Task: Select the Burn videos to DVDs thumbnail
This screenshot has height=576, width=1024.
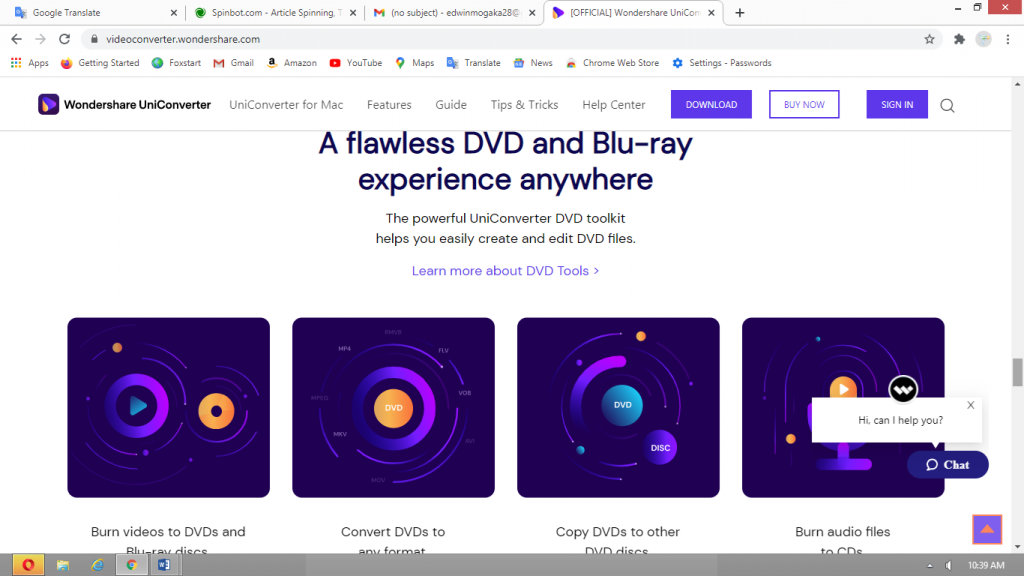Action: [168, 408]
